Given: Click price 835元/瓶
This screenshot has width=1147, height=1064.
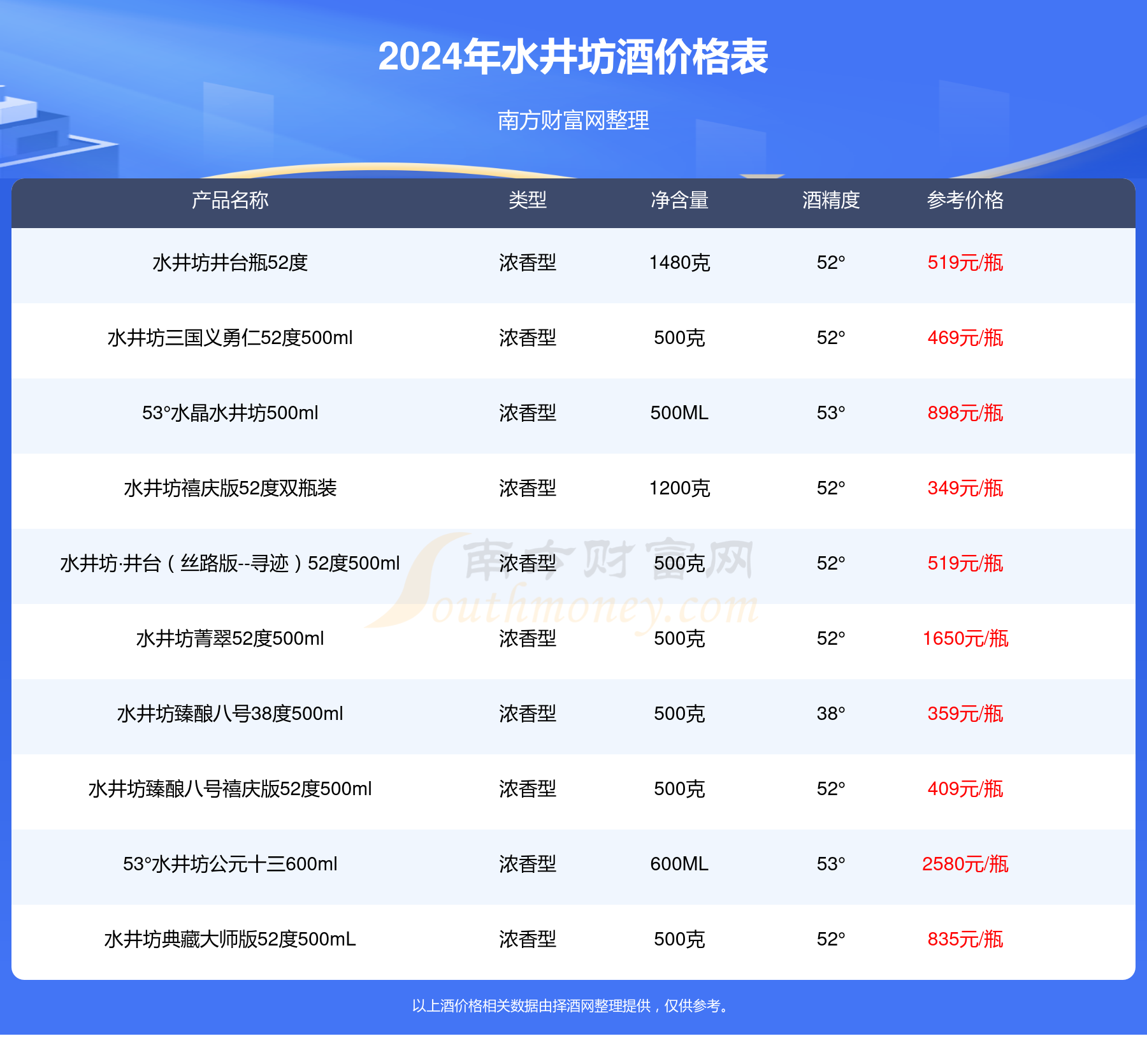Looking at the screenshot, I should pyautogui.click(x=965, y=939).
